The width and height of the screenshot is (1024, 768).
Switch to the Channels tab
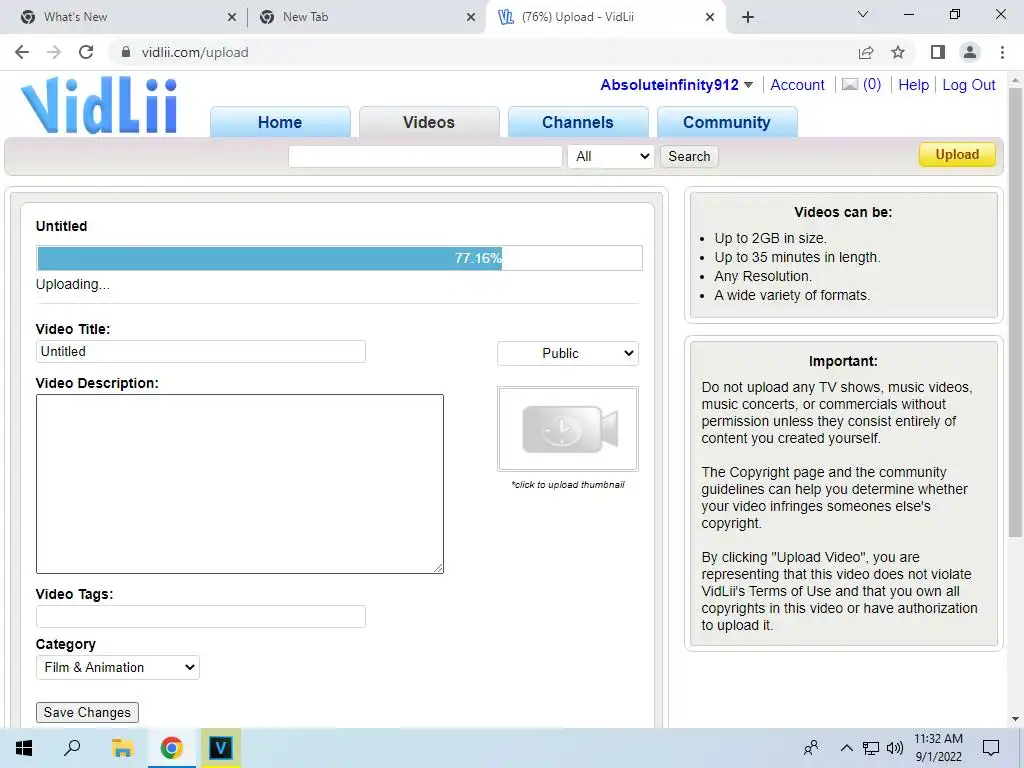tap(578, 122)
